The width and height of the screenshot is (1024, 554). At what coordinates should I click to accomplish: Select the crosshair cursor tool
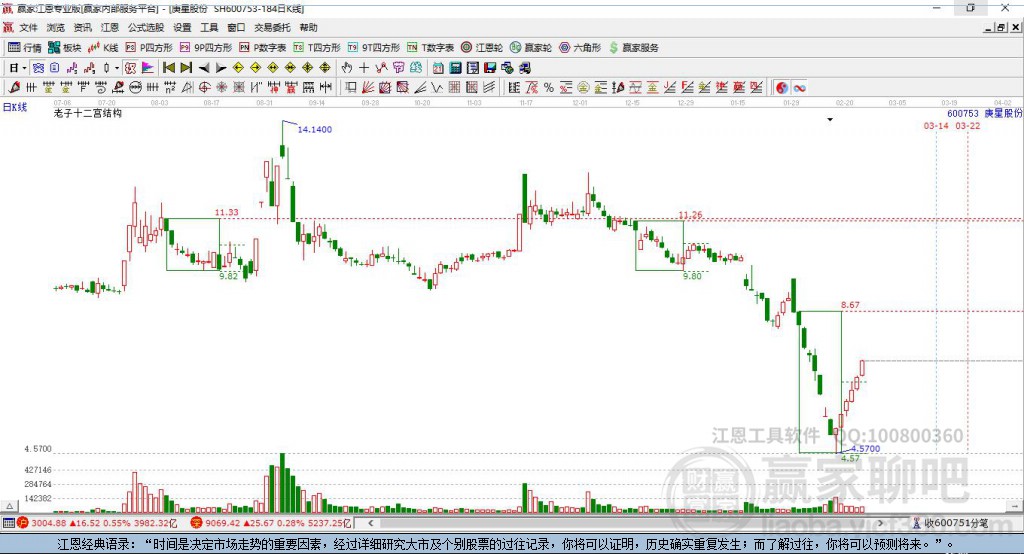point(364,68)
